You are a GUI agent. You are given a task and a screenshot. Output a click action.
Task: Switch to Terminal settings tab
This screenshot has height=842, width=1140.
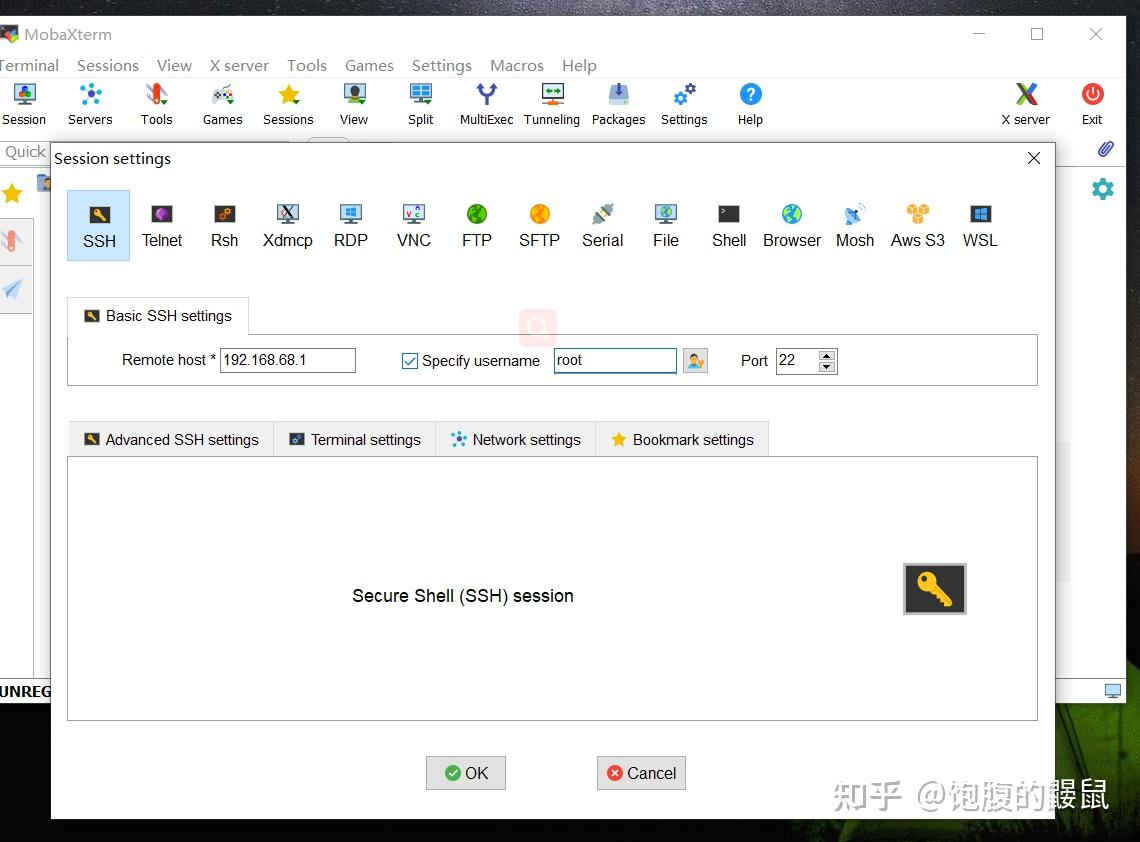tap(355, 440)
